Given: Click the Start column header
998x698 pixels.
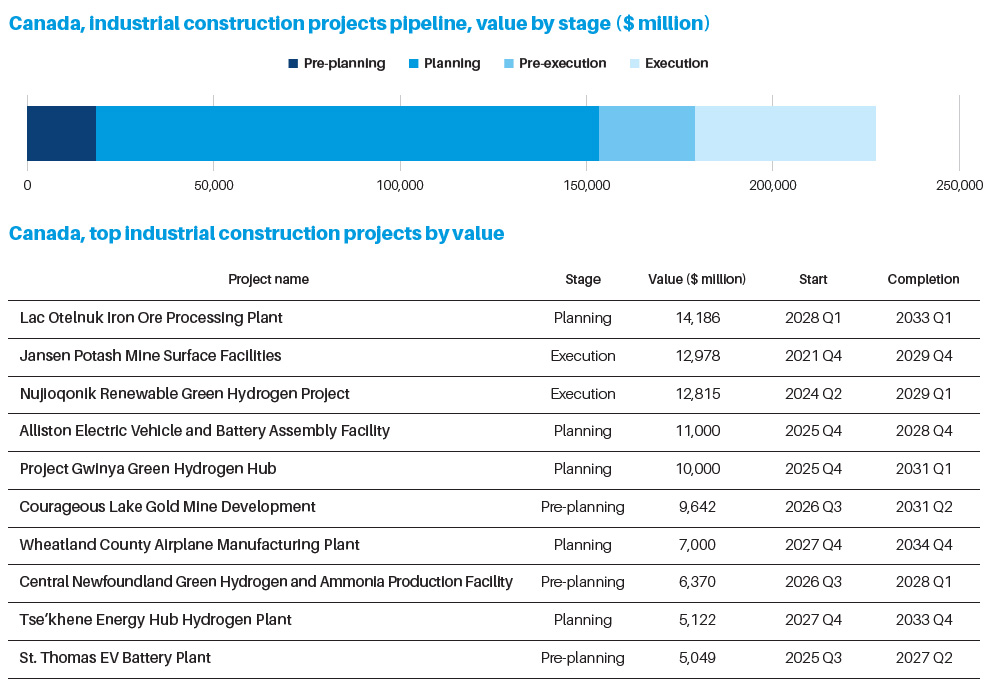Looking at the screenshot, I should click(813, 280).
